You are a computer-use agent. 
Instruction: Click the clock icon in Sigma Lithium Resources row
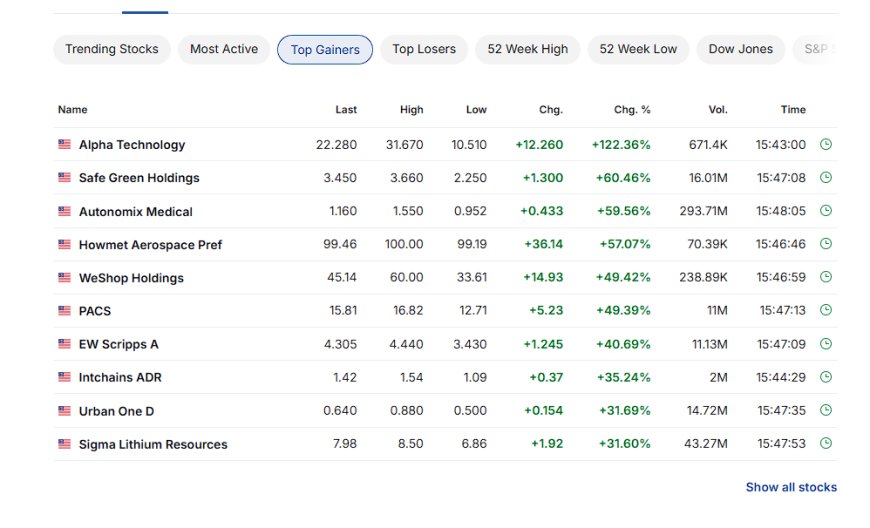pos(826,443)
